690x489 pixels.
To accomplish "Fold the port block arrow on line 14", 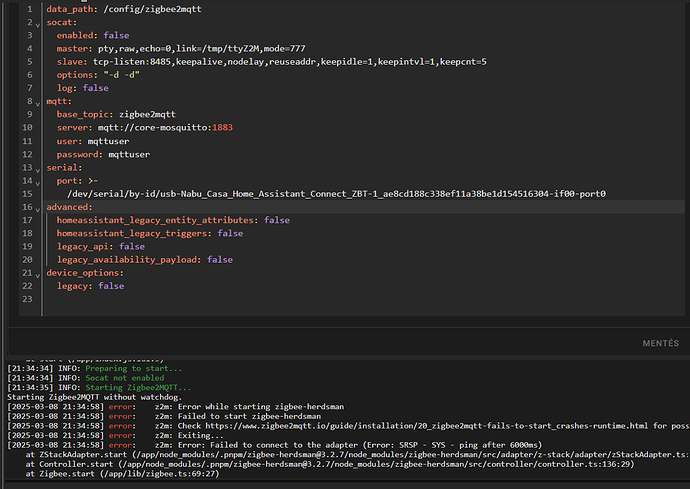I will pos(38,183).
